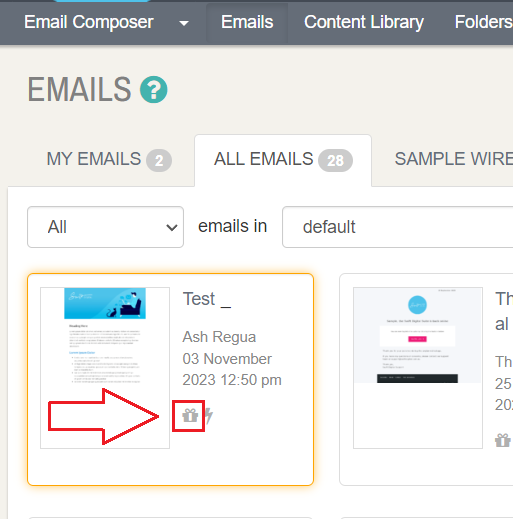Open the teal help question mark icon
Viewport: 513px width, 519px height.
(154, 90)
